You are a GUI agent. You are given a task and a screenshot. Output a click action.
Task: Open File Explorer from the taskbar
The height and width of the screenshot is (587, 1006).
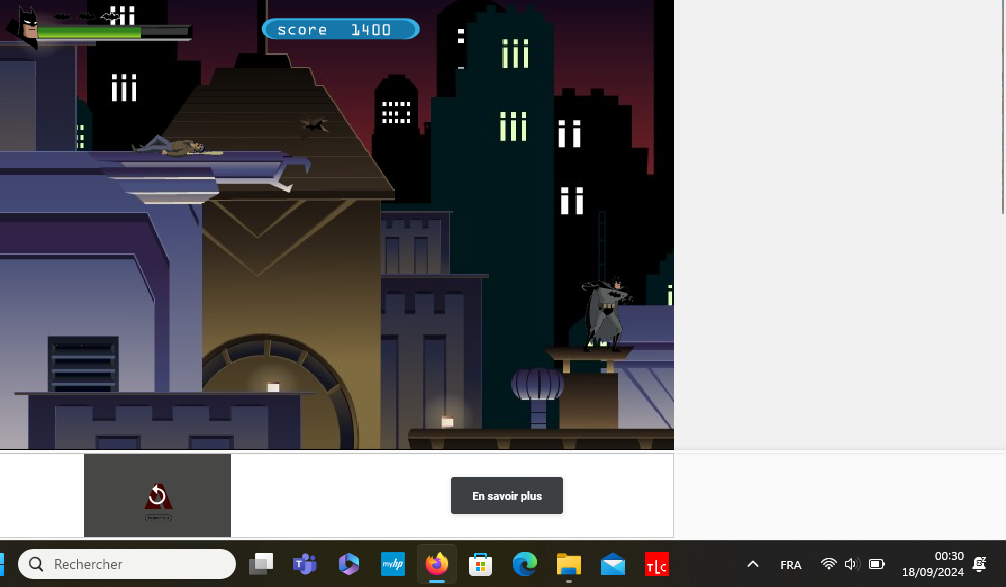pos(568,564)
